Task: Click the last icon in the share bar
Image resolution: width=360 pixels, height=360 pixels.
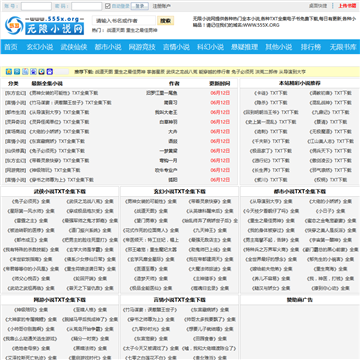Action: tap(50, 71)
